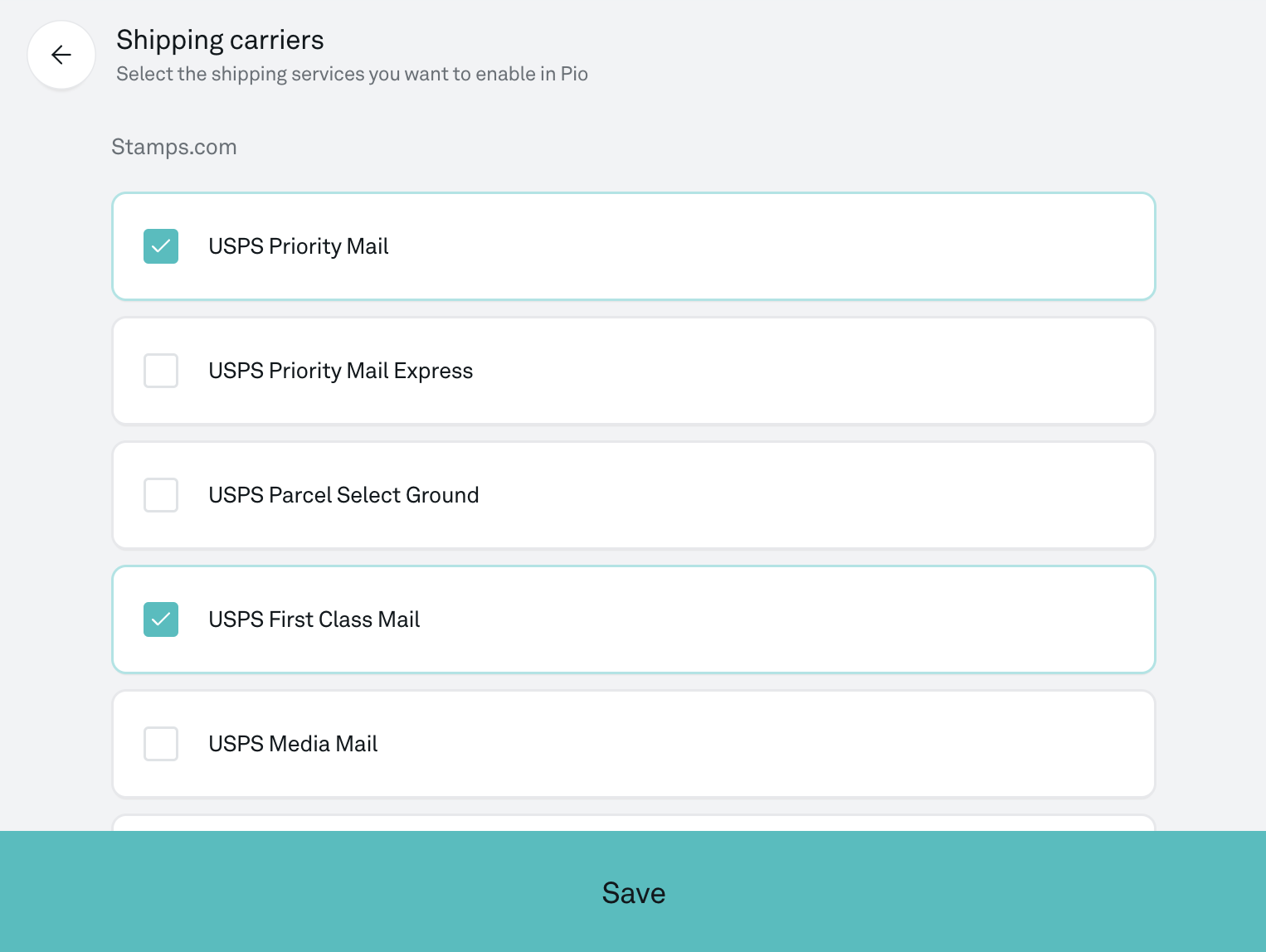Click the Stamps.com section heading
The height and width of the screenshot is (952, 1266).
[174, 147]
